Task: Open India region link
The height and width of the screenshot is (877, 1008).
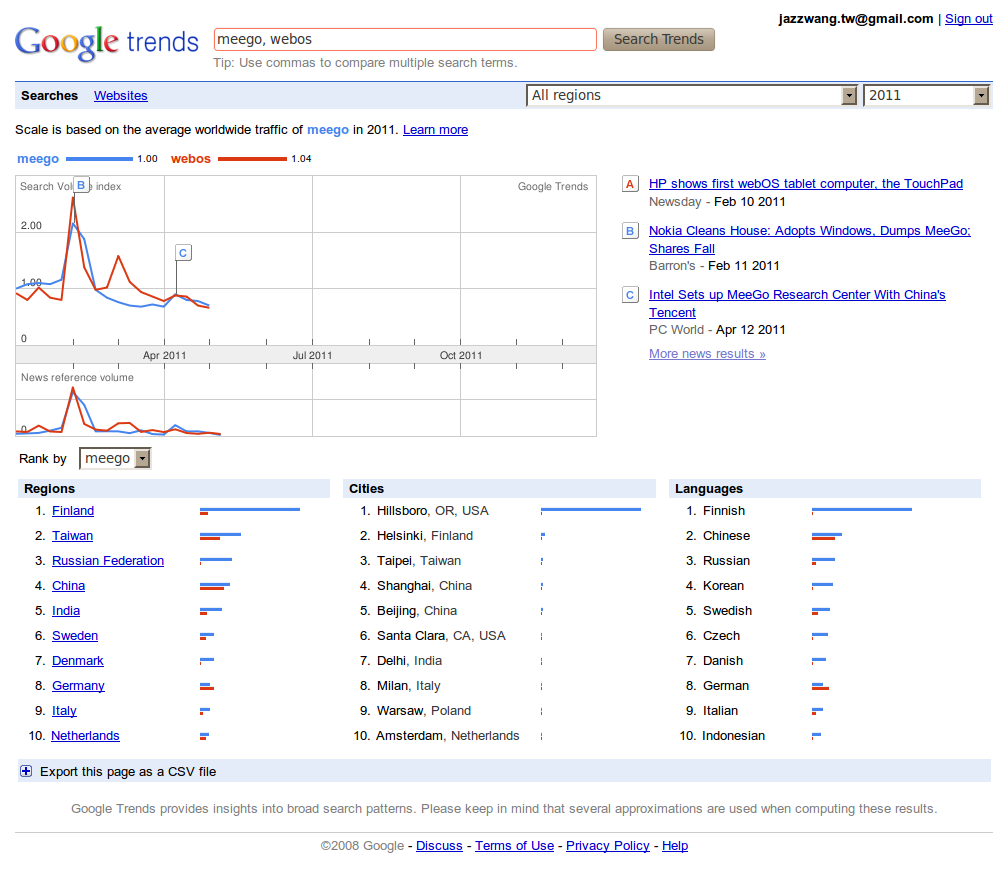Action: [66, 611]
